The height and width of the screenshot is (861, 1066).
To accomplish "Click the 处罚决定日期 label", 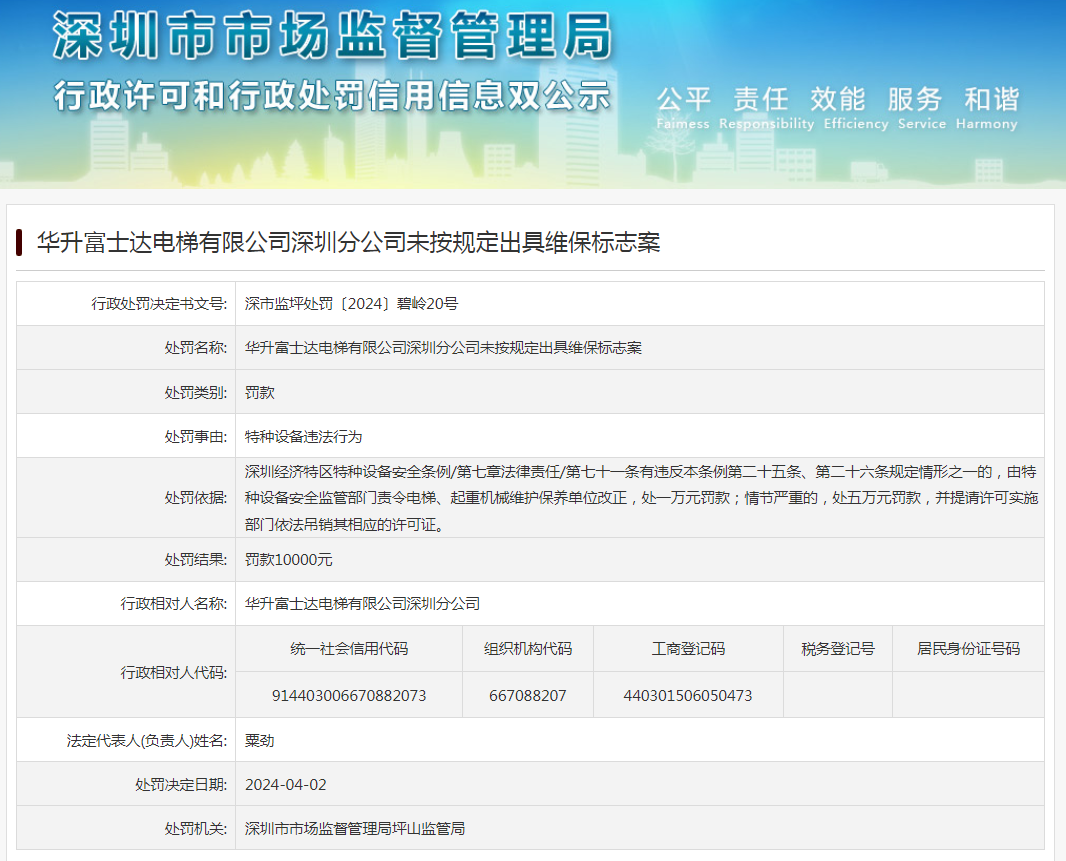I will coord(181,785).
